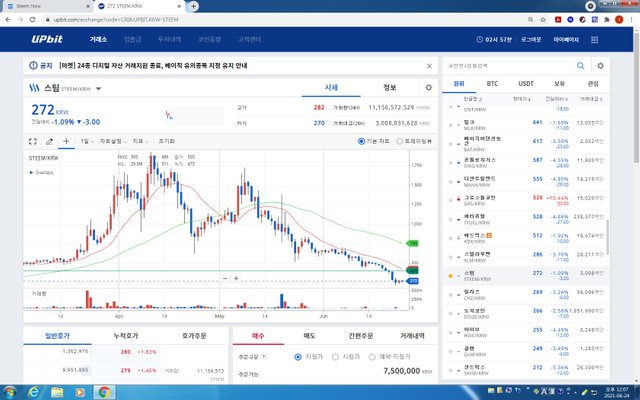Image resolution: width=640 pixels, height=400 pixels.
Task: Select the chart drawing pencil tool
Action: 49,141
